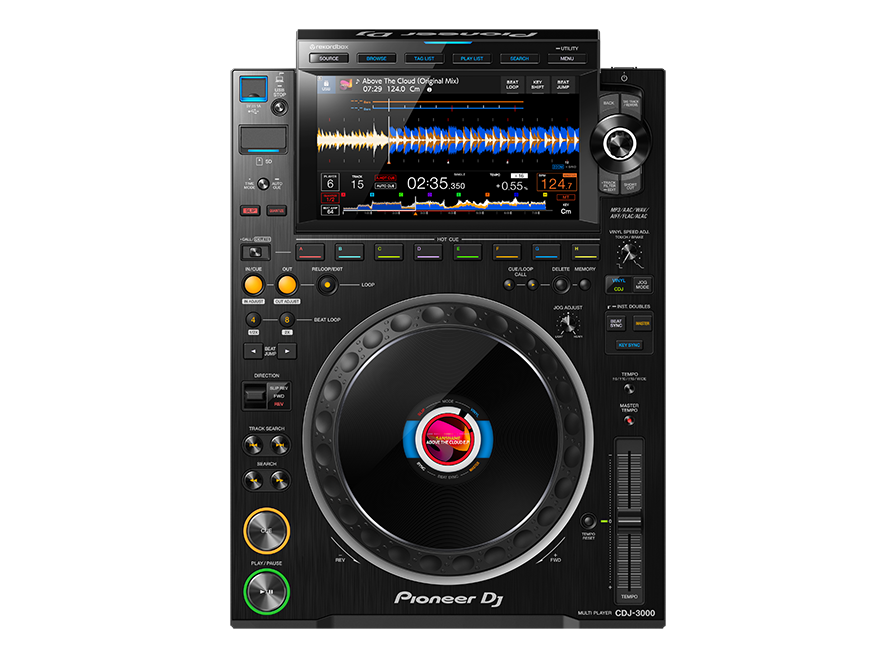
Task: Hit the PLAY/PAUSE button
Action: (x=266, y=592)
